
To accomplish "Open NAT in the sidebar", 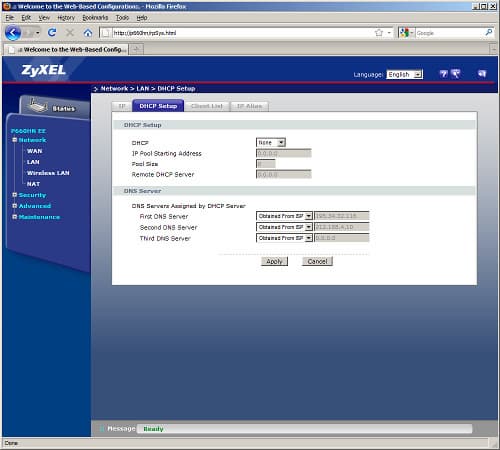I will coord(33,184).
